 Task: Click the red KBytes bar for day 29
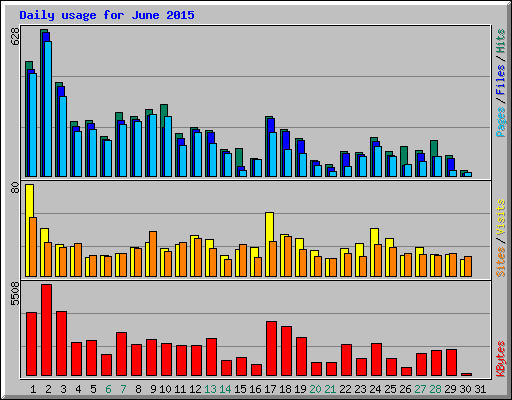coord(452,363)
